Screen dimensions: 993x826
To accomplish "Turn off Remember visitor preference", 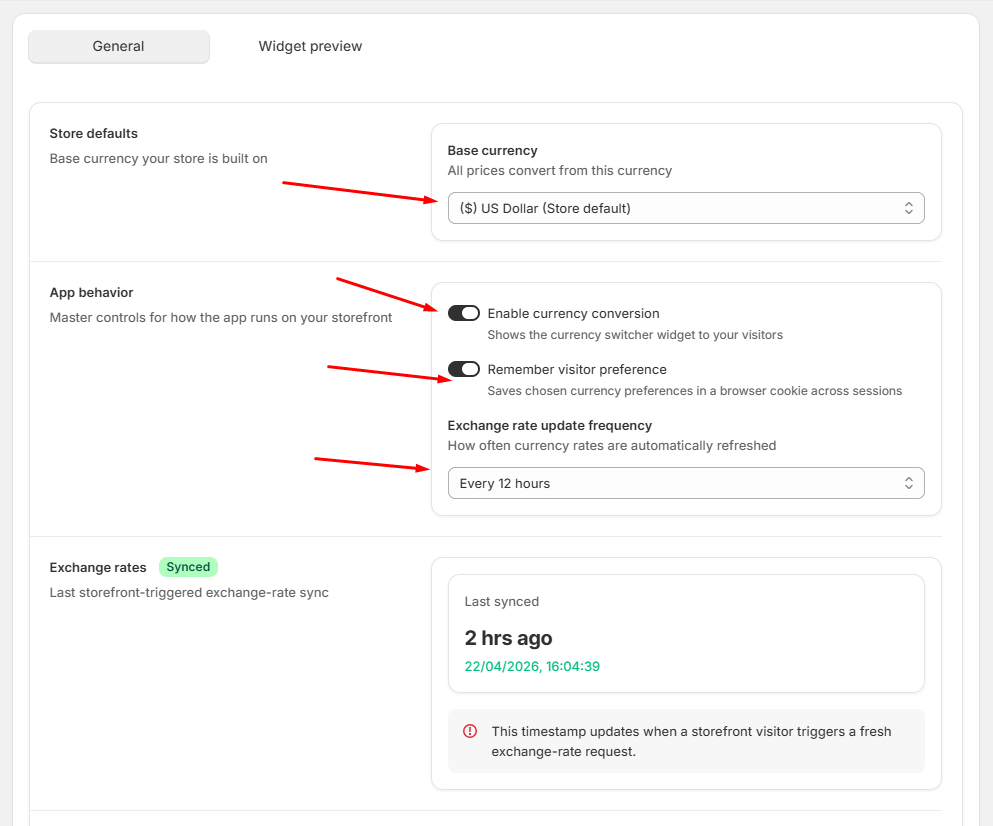I will coord(464,369).
